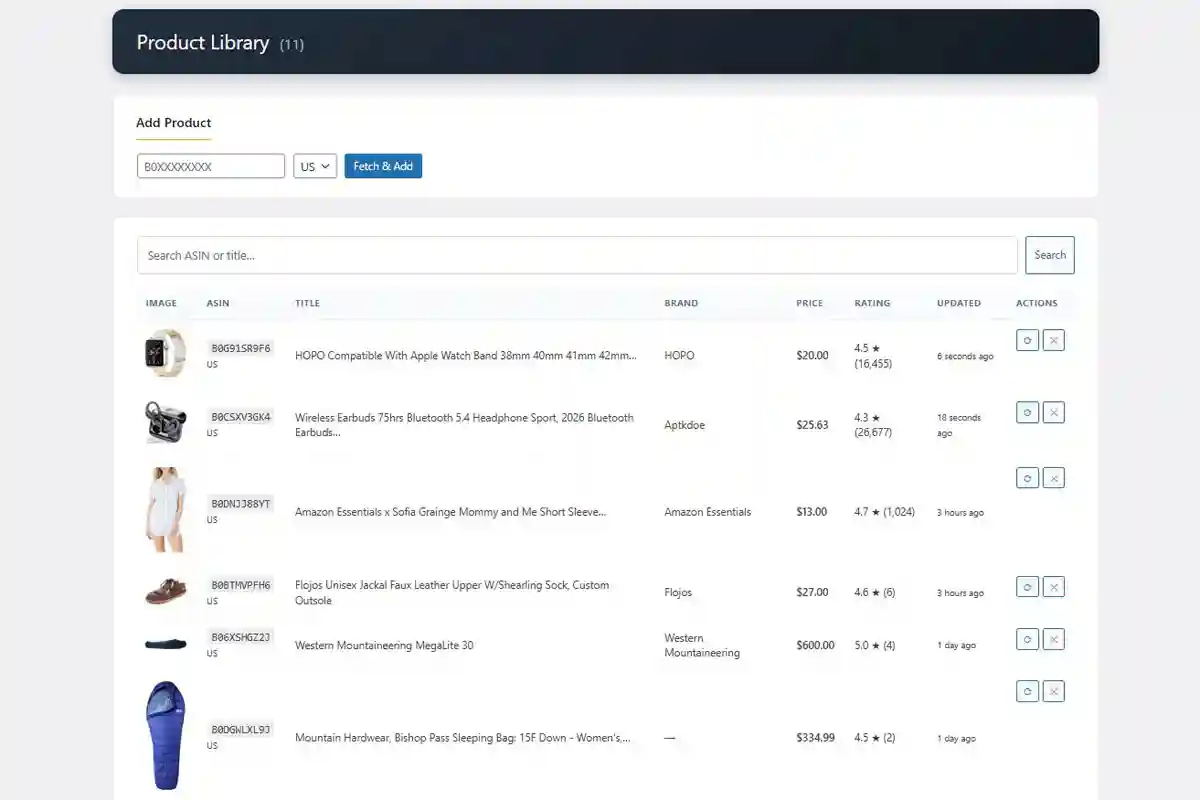1200x800 pixels.
Task: Delete the Flojos sandals entry
Action: click(1054, 587)
